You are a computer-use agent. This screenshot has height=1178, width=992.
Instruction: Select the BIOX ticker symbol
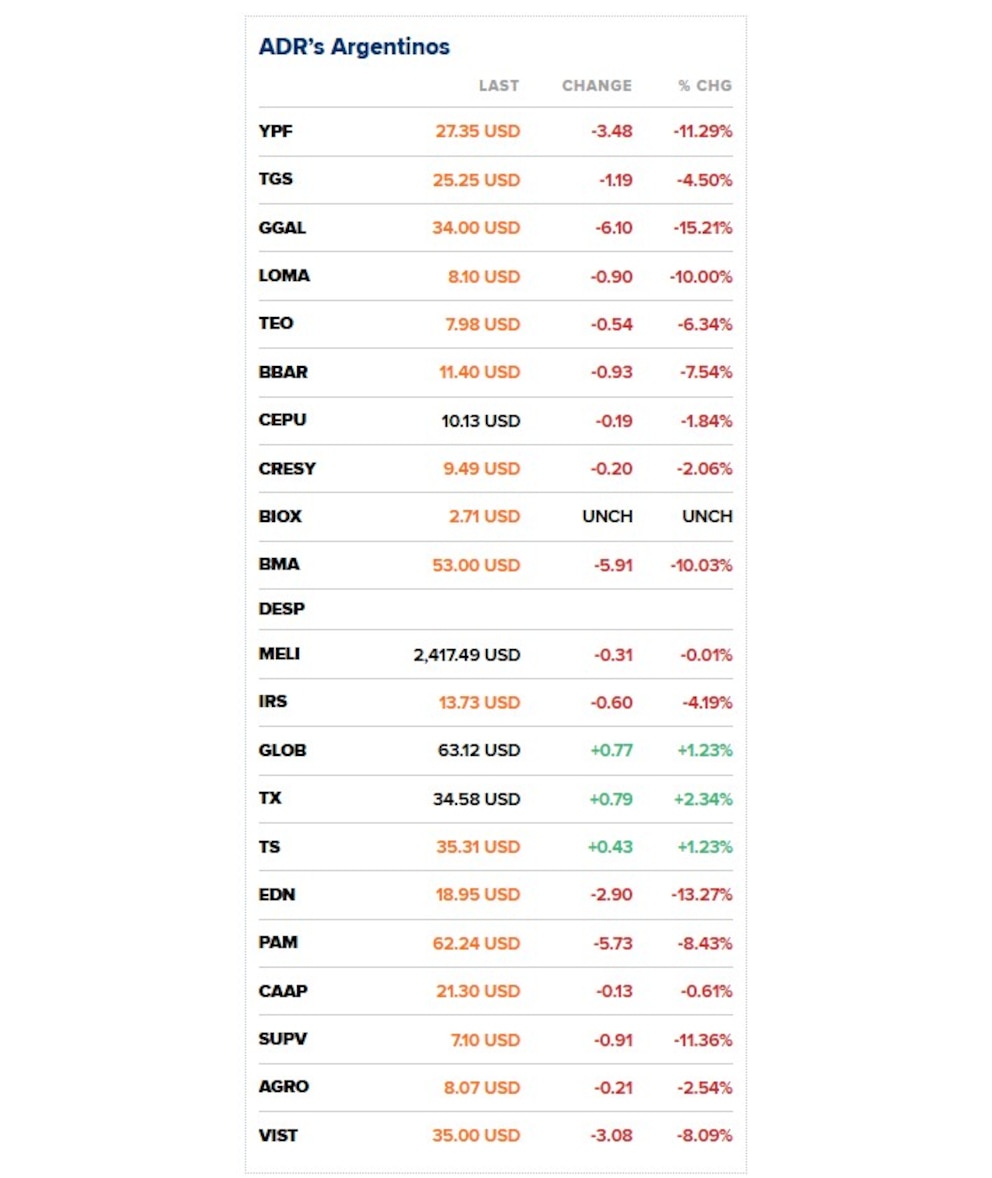(x=280, y=516)
